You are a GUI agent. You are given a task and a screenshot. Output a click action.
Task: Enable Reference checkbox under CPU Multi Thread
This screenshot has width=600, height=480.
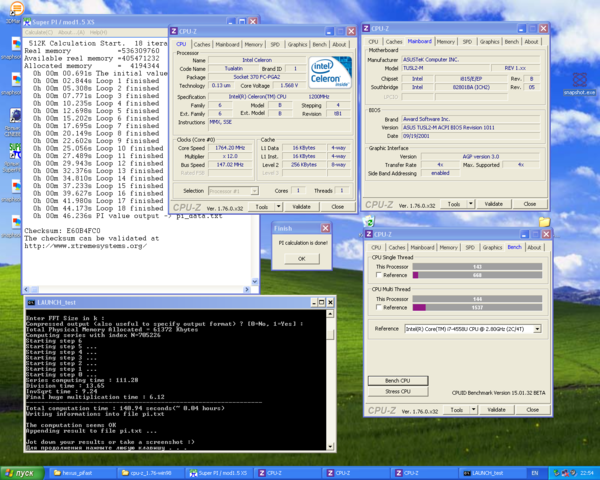(x=378, y=307)
